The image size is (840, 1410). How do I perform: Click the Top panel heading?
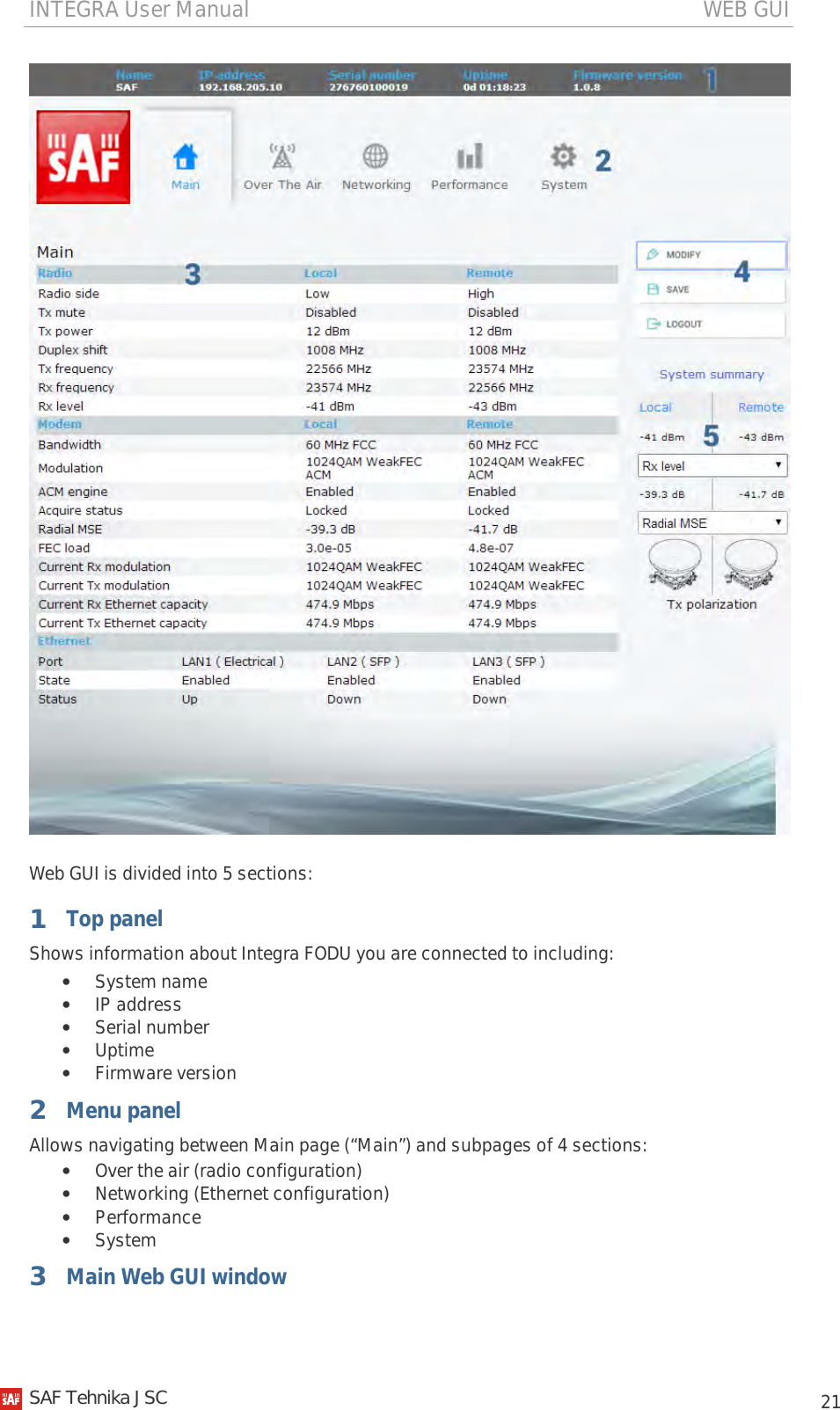pyautogui.click(x=114, y=919)
